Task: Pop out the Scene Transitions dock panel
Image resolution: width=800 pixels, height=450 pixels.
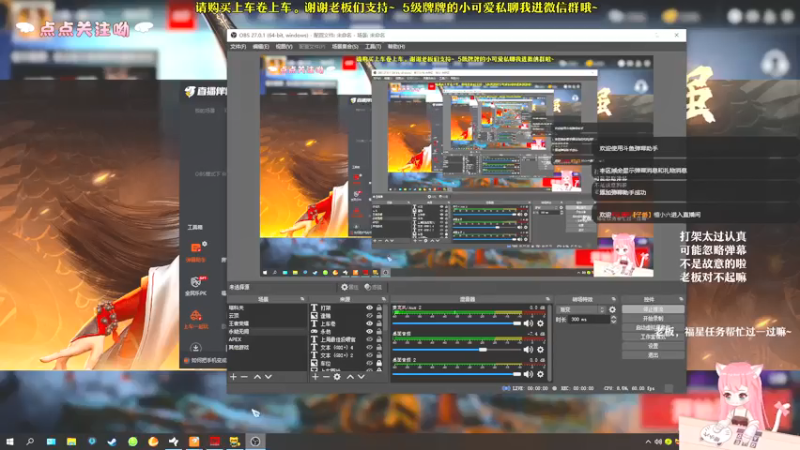Action: coord(613,299)
